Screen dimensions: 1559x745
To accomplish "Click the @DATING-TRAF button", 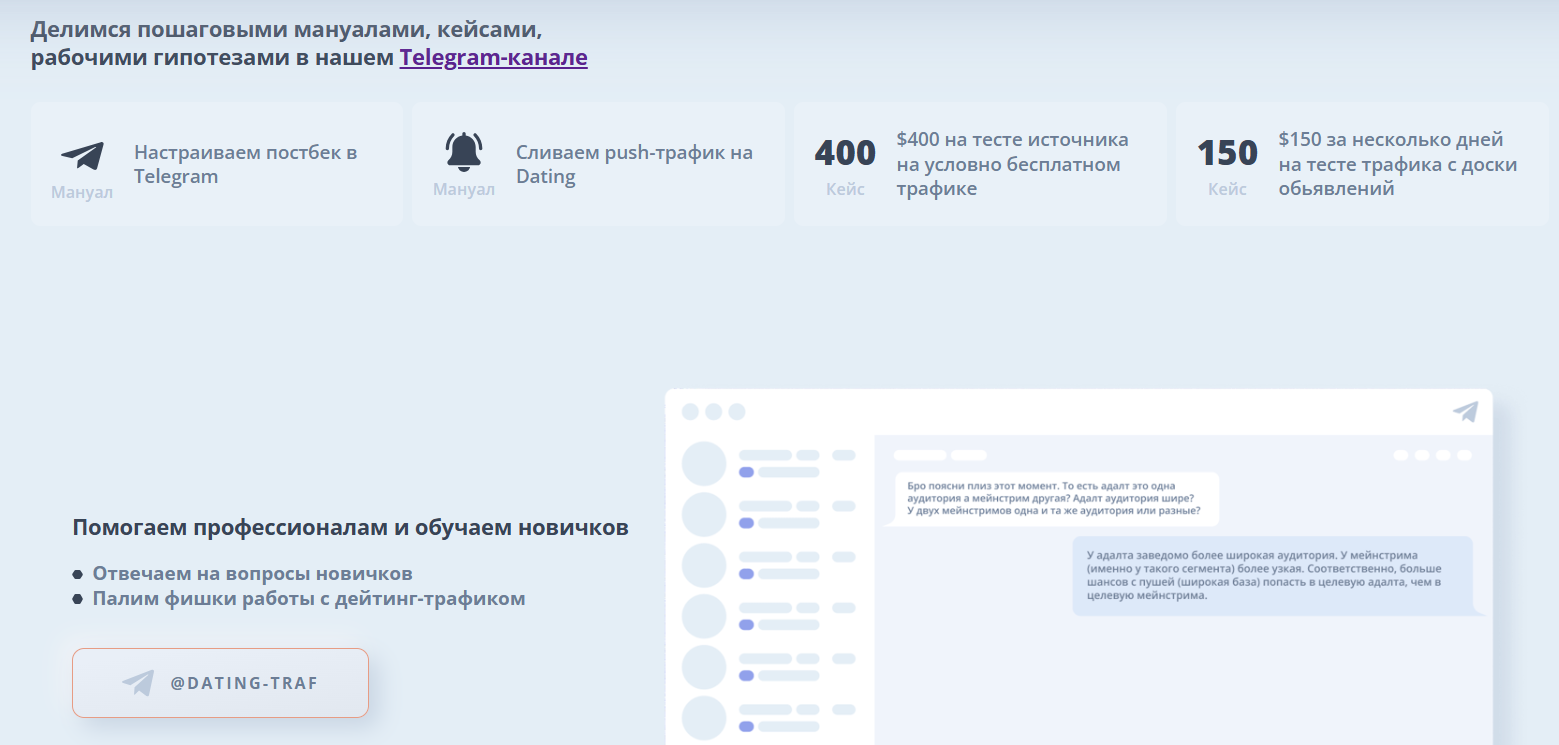I will (x=220, y=683).
